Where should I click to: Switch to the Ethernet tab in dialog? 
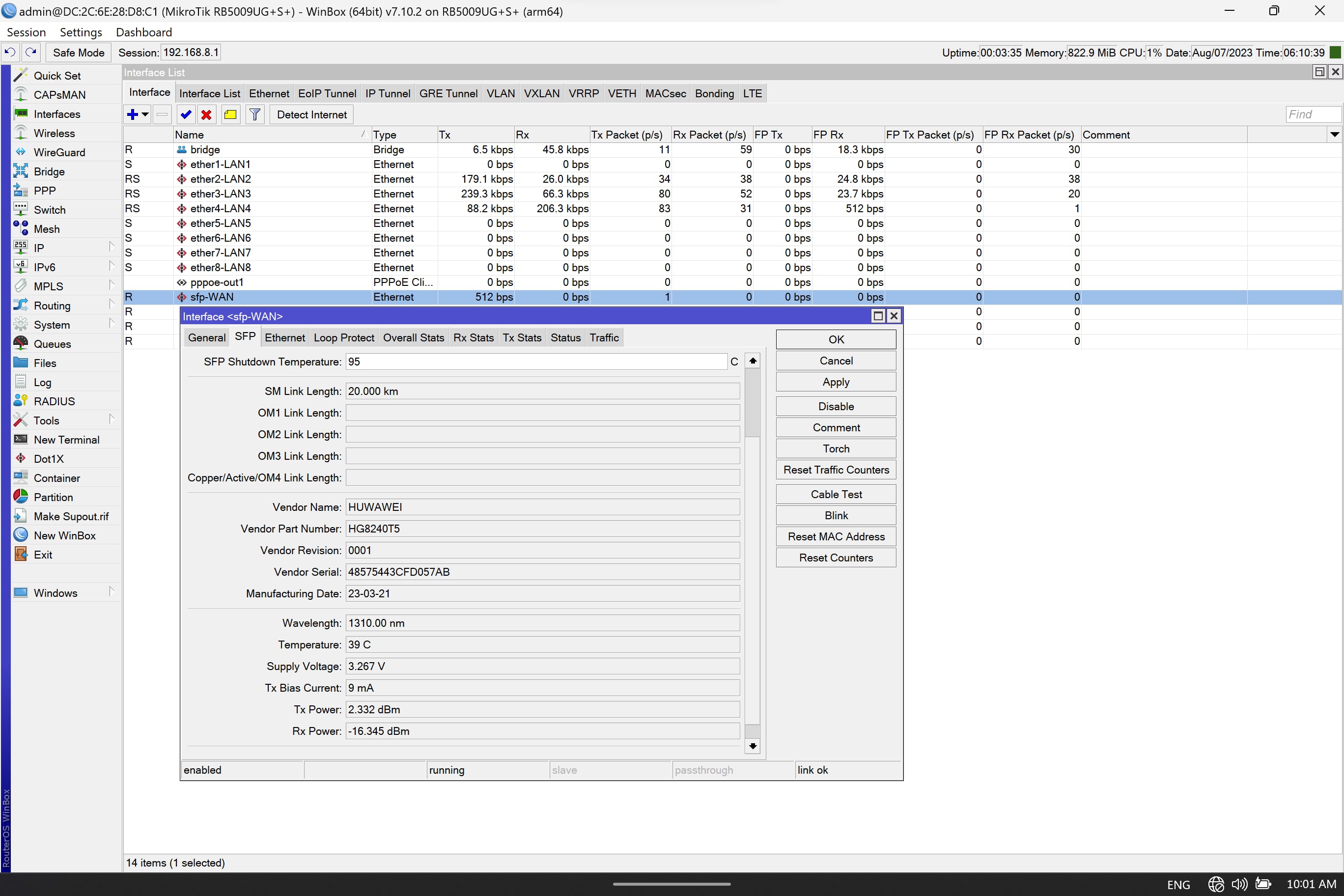click(x=284, y=337)
